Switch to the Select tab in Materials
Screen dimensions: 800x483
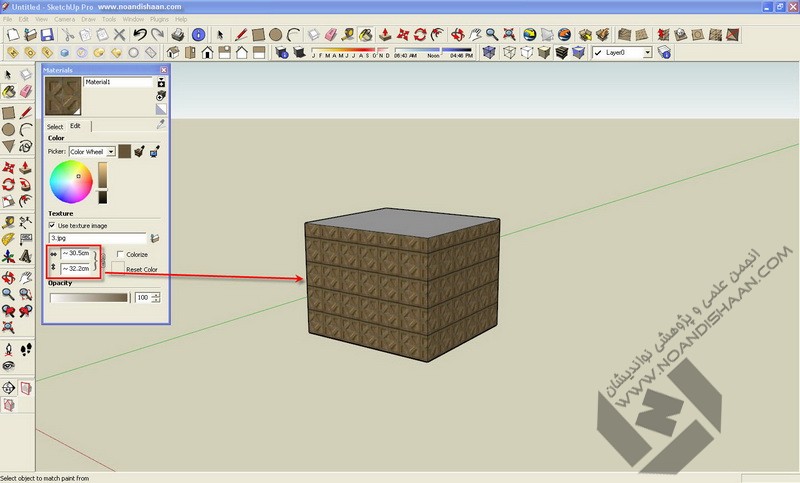(55, 127)
